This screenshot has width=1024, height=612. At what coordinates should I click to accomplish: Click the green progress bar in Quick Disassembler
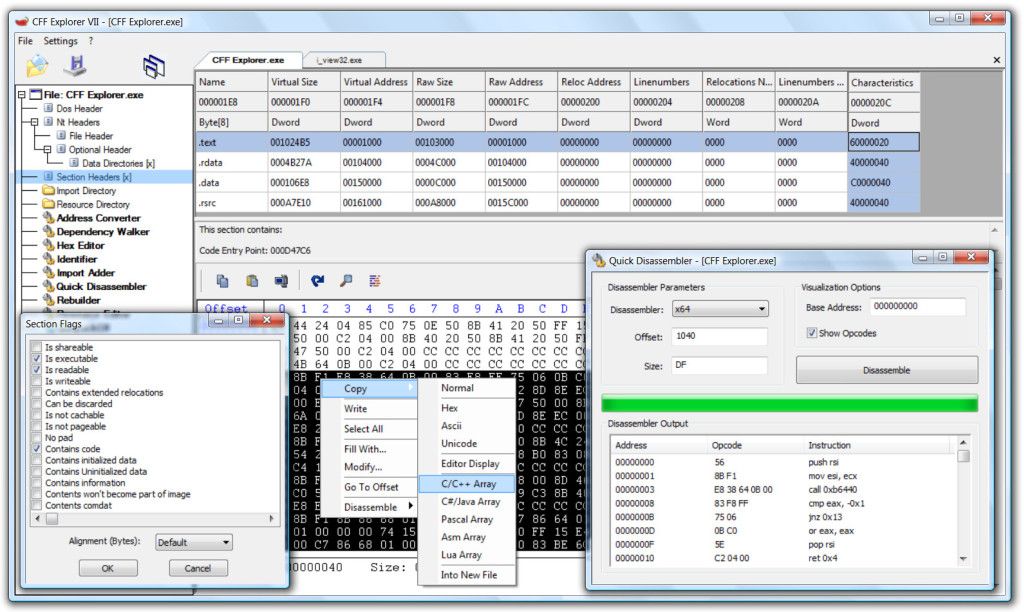click(x=790, y=403)
